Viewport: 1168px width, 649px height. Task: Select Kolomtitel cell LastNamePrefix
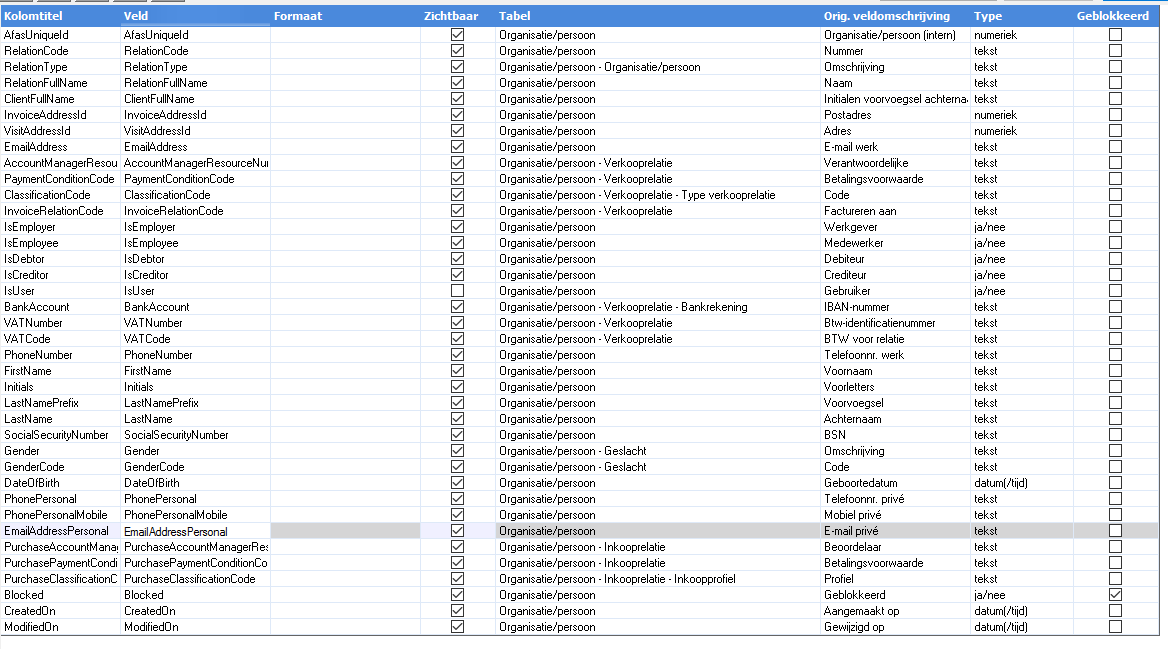click(x=60, y=403)
